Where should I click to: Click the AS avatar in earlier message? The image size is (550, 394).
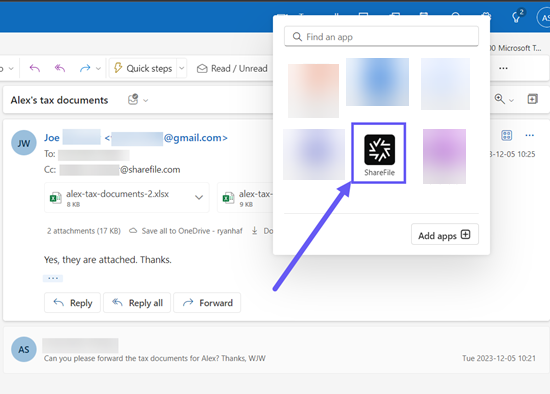pyautogui.click(x=24, y=349)
